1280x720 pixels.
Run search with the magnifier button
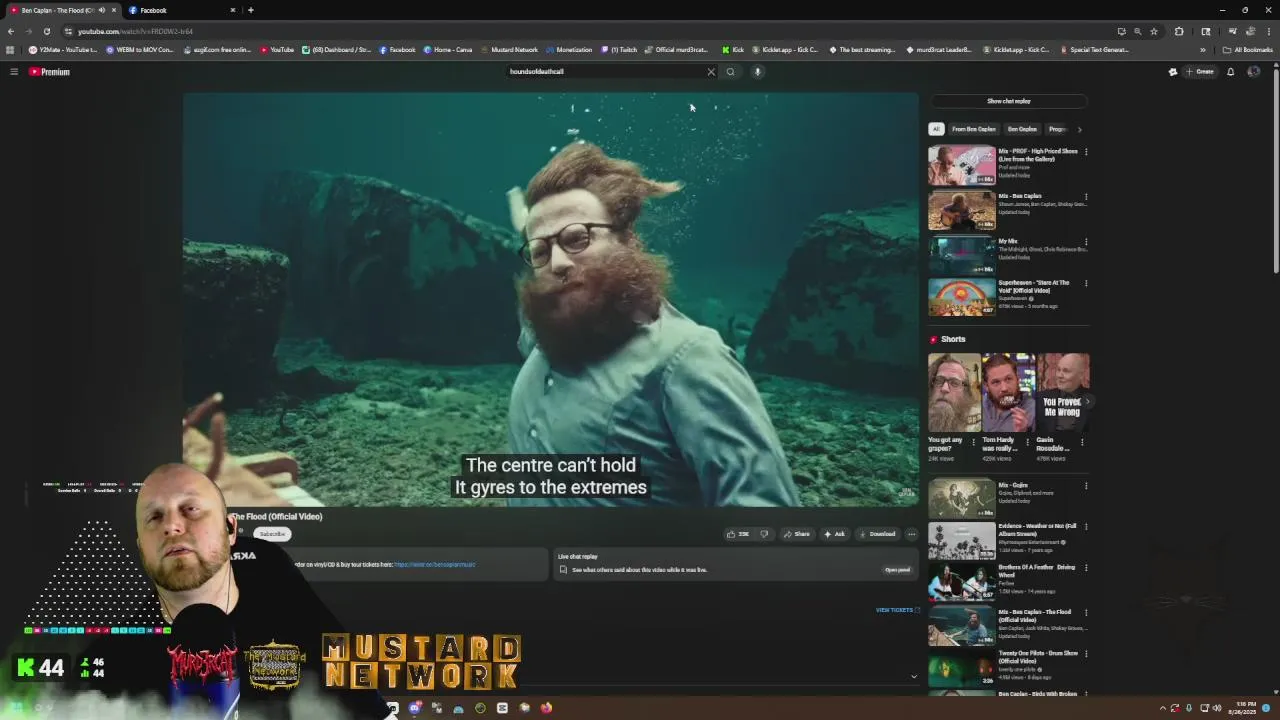coord(730,72)
